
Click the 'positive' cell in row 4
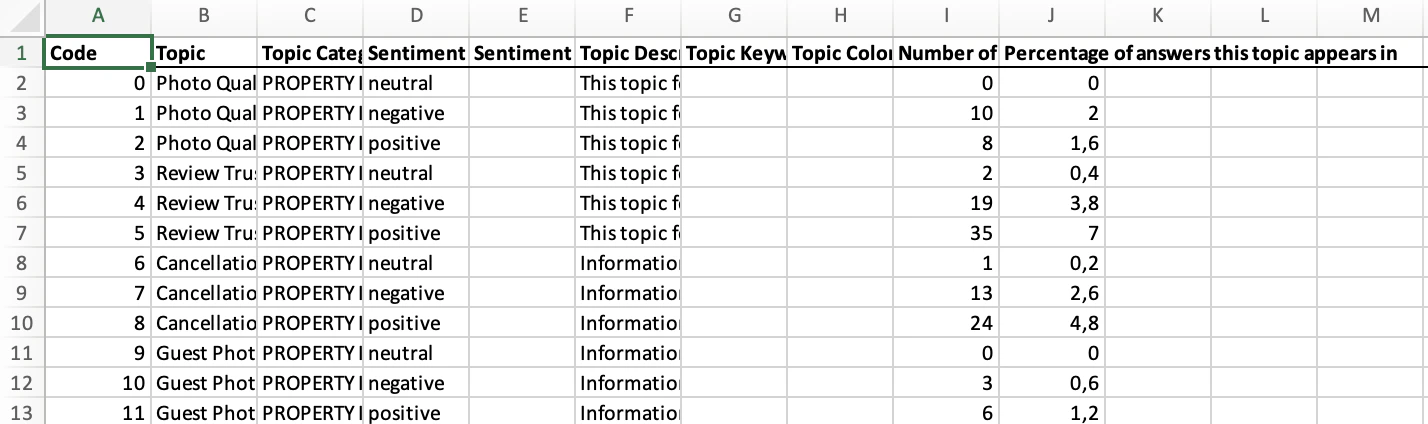pyautogui.click(x=416, y=143)
